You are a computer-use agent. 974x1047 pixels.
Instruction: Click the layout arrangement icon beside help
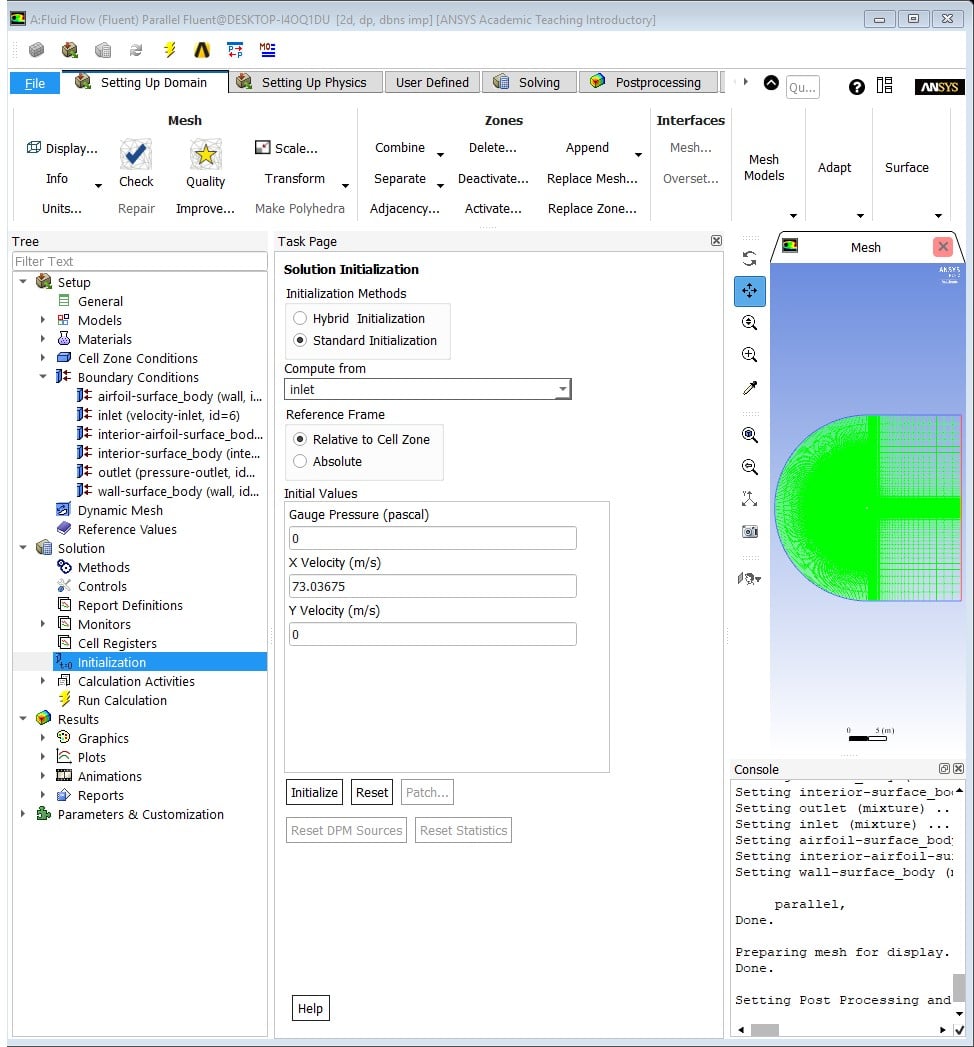(x=885, y=85)
